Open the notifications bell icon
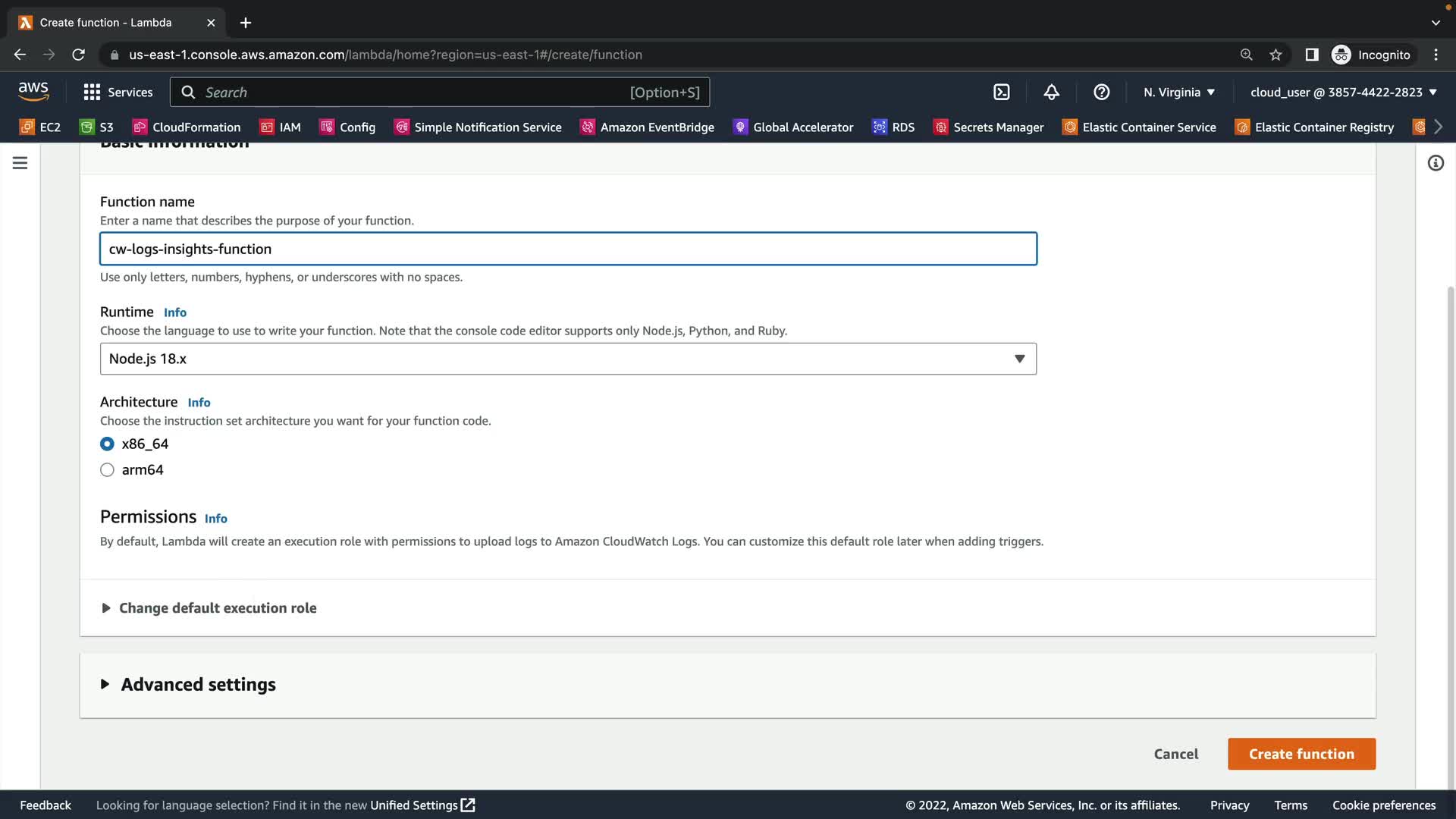 pyautogui.click(x=1051, y=92)
